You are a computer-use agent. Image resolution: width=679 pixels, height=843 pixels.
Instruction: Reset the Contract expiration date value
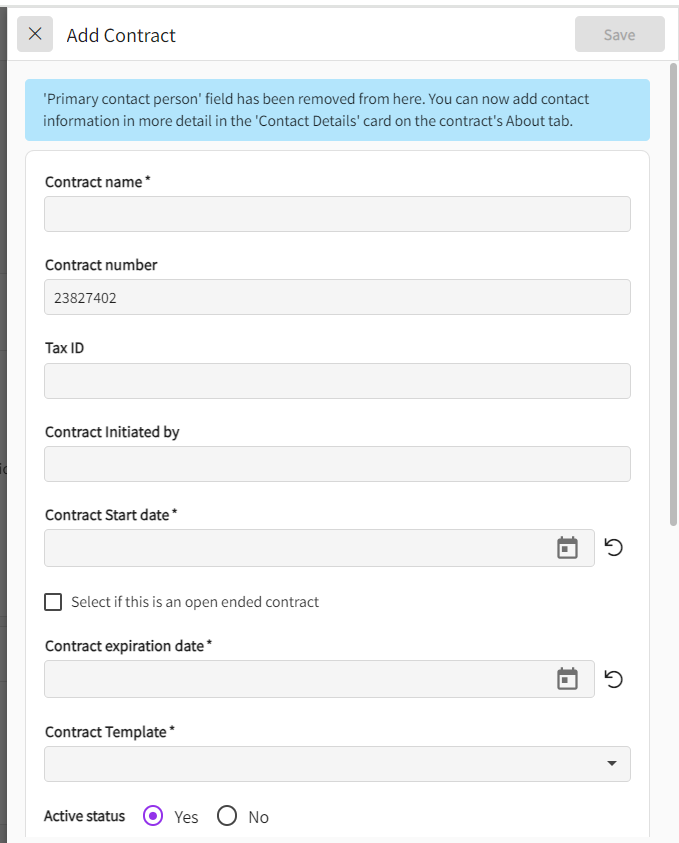click(x=614, y=679)
